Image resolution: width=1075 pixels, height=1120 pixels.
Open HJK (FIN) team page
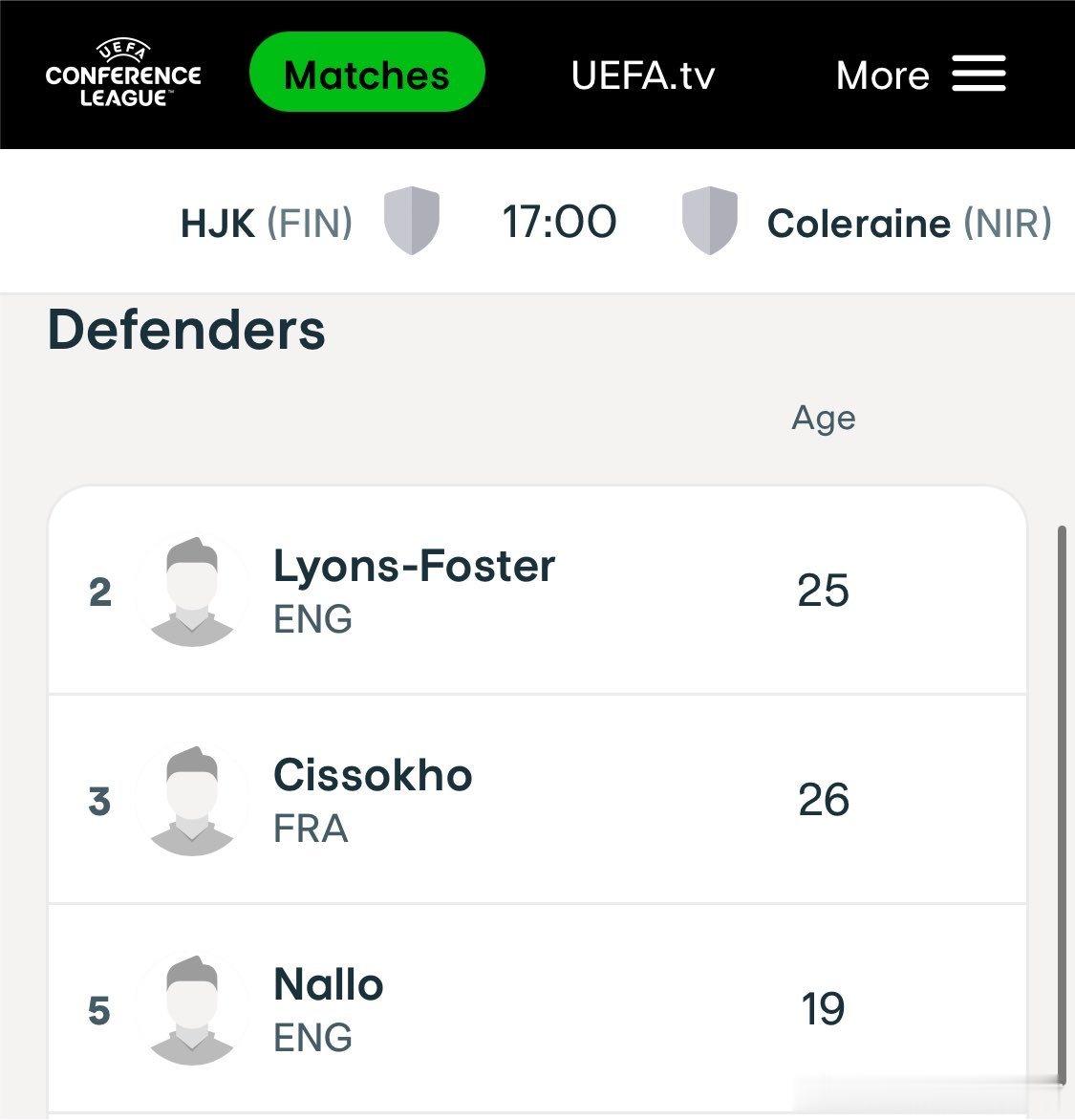(x=267, y=223)
